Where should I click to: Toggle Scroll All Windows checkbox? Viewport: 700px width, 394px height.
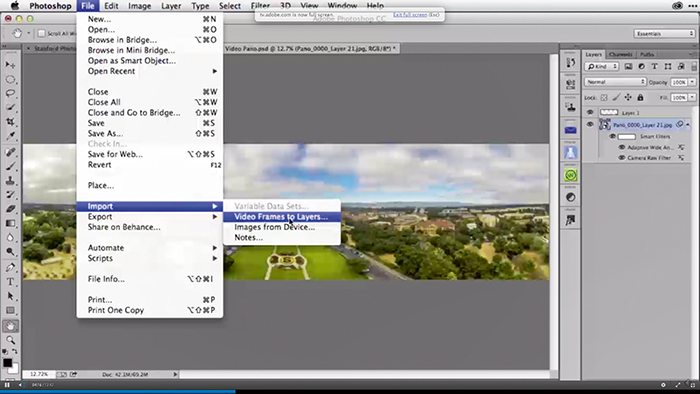(x=42, y=33)
